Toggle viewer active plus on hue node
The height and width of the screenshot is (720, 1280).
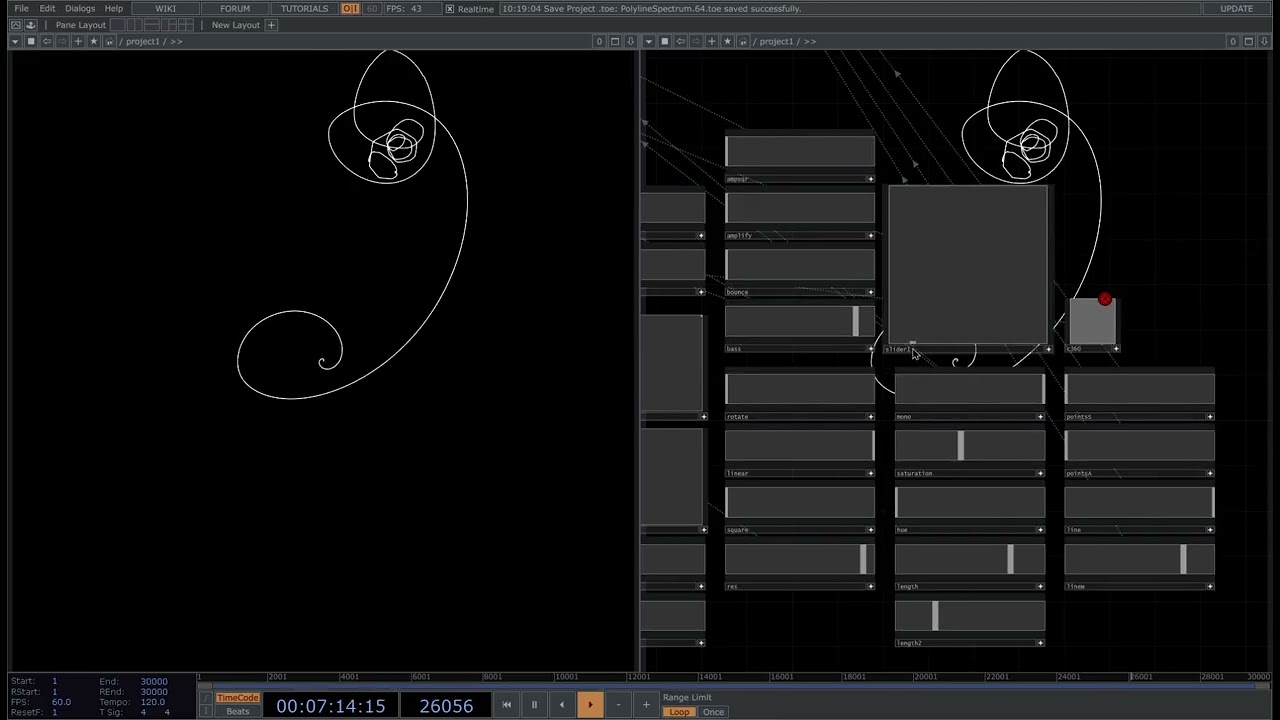pos(1040,530)
